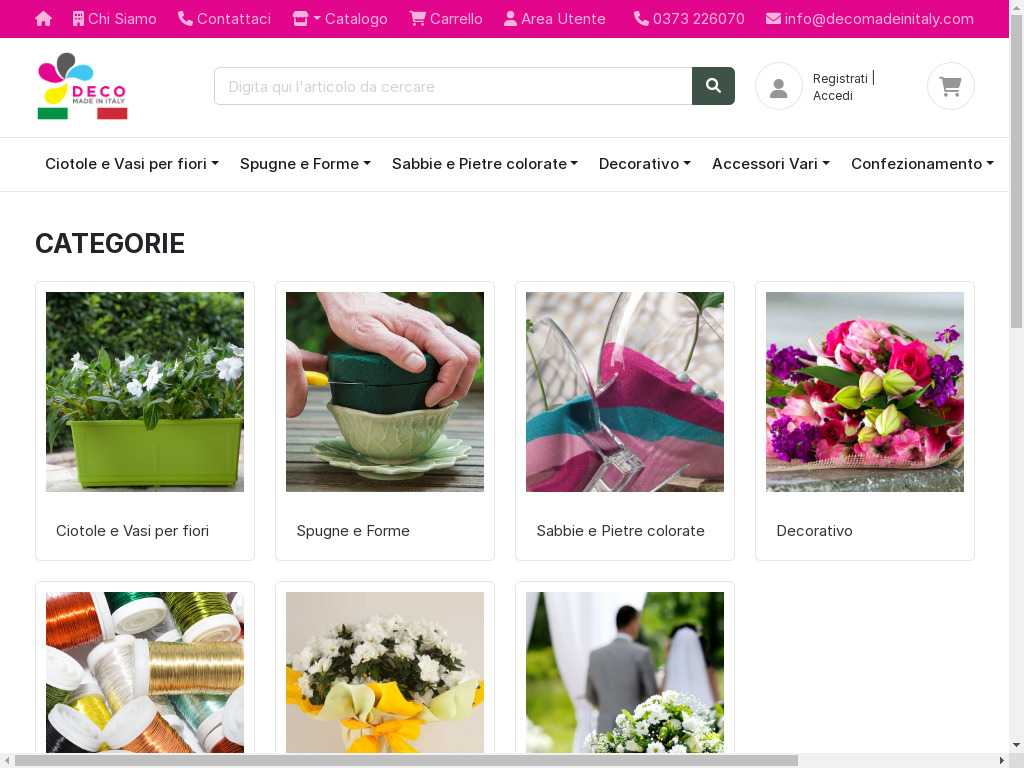Click Sabbie e Pietre colorate card title
Image resolution: width=1024 pixels, height=768 pixels.
[620, 531]
